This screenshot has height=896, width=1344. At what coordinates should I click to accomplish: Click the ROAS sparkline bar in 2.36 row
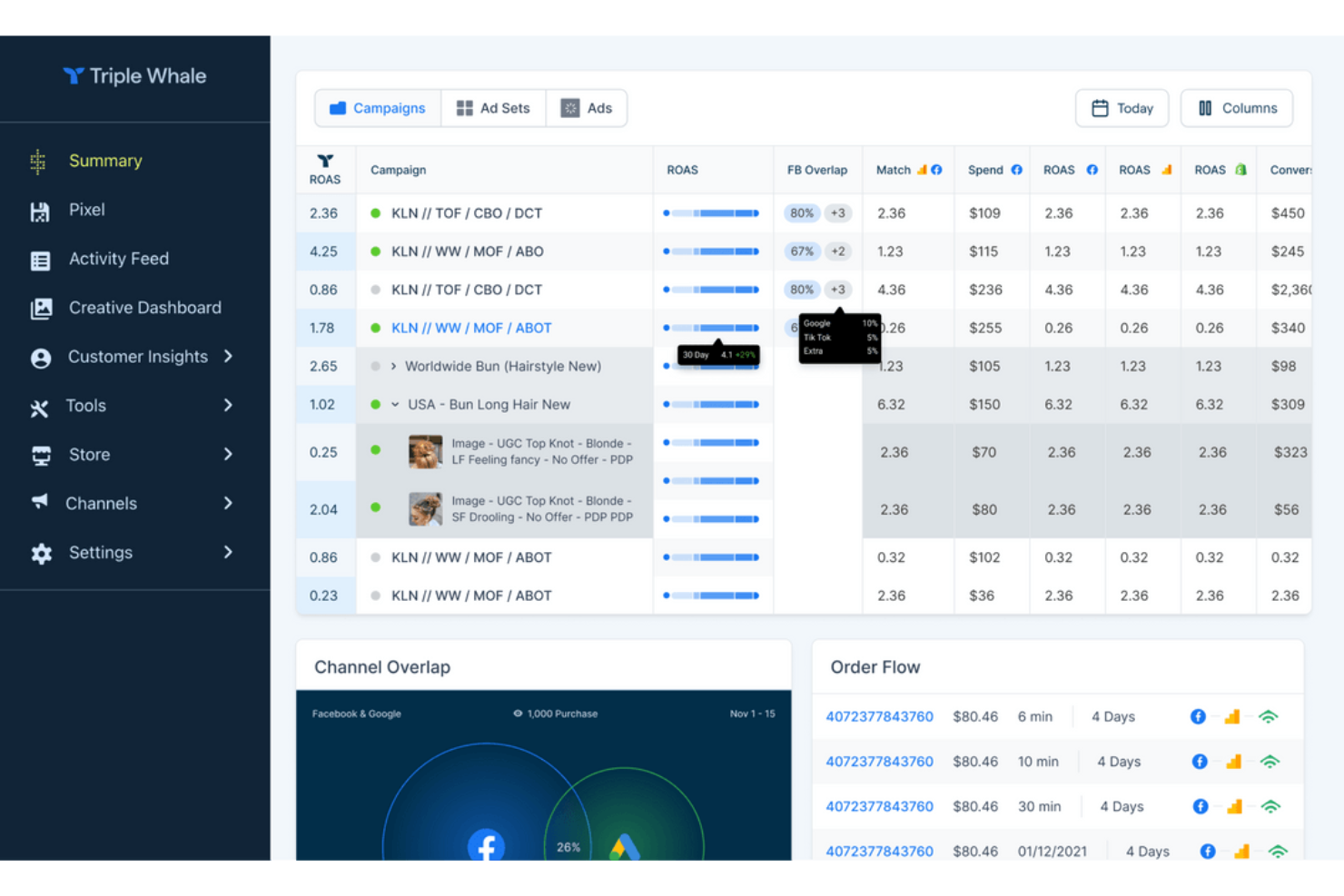[x=711, y=213]
